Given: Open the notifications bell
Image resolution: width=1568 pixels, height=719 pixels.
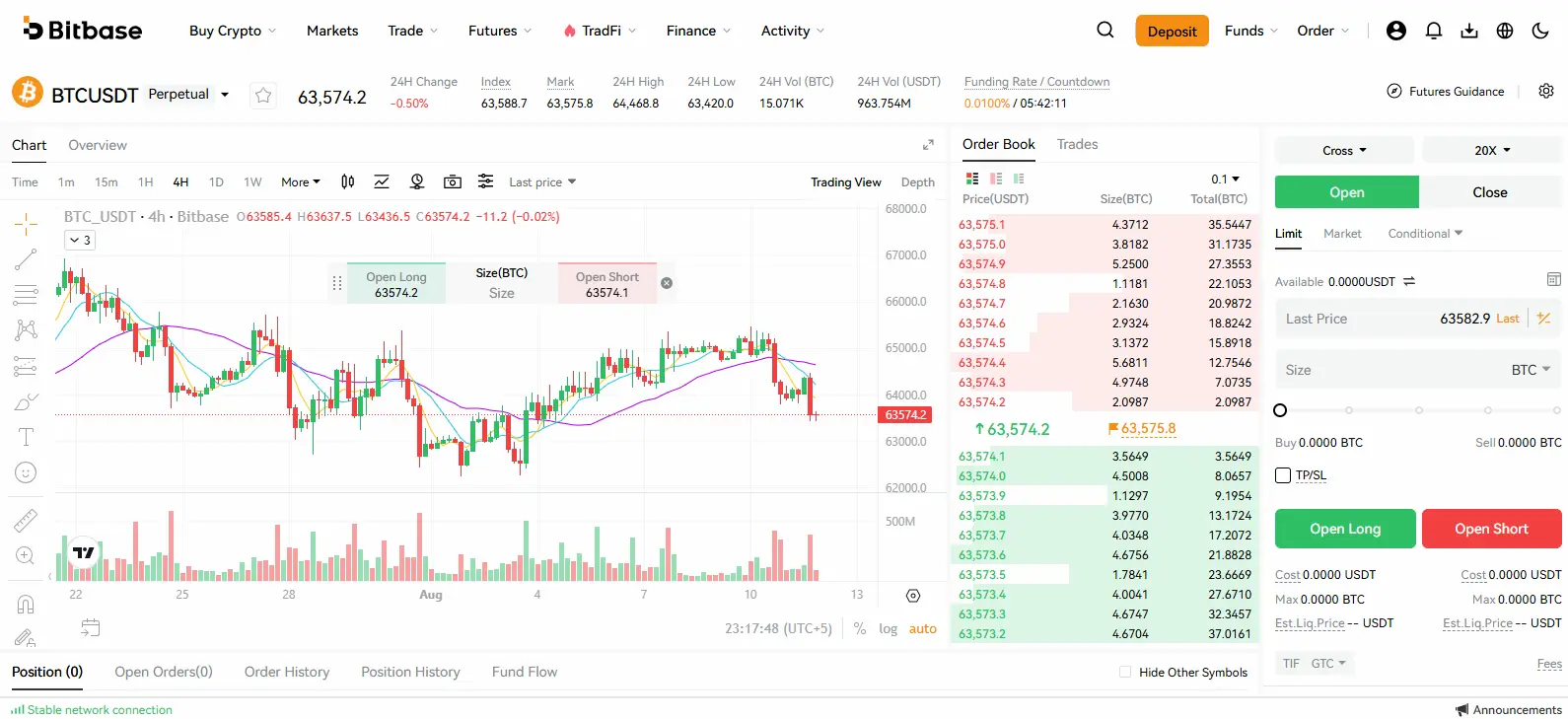Looking at the screenshot, I should [1434, 31].
